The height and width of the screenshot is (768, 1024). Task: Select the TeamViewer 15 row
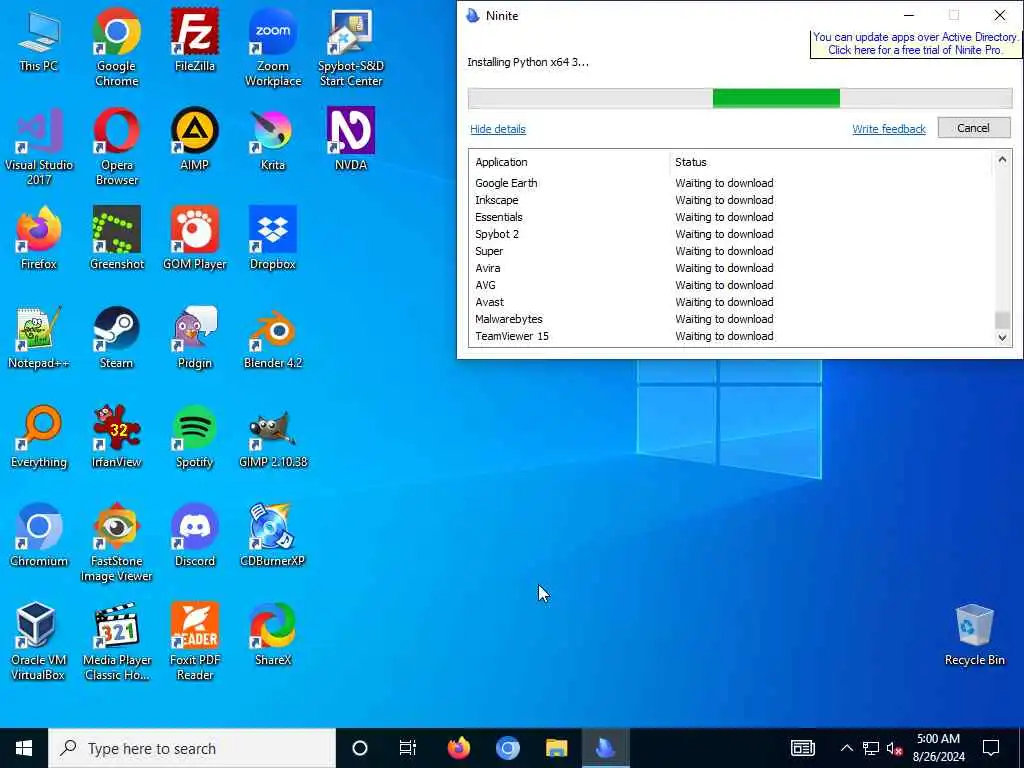tap(731, 336)
